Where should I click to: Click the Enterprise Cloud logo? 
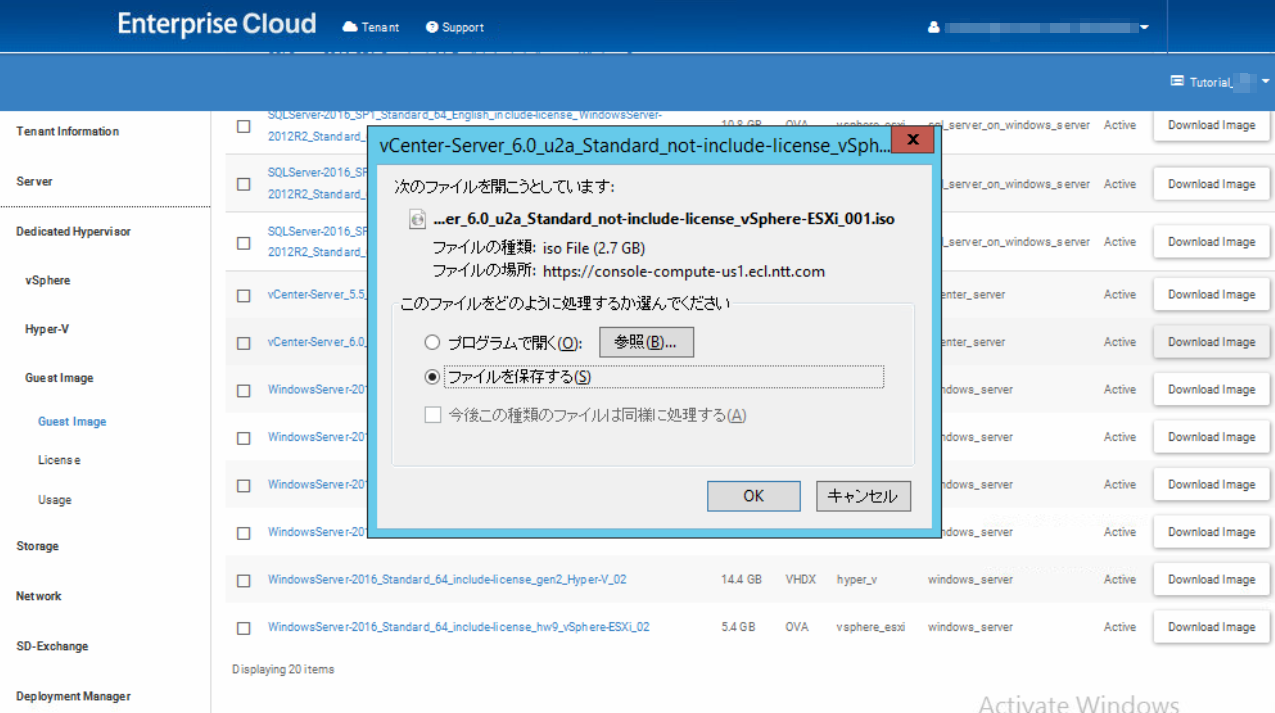(x=217, y=24)
